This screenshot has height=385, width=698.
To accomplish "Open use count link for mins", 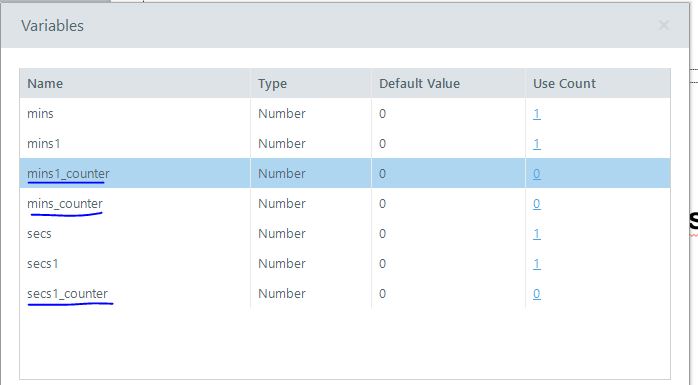I will tap(537, 114).
